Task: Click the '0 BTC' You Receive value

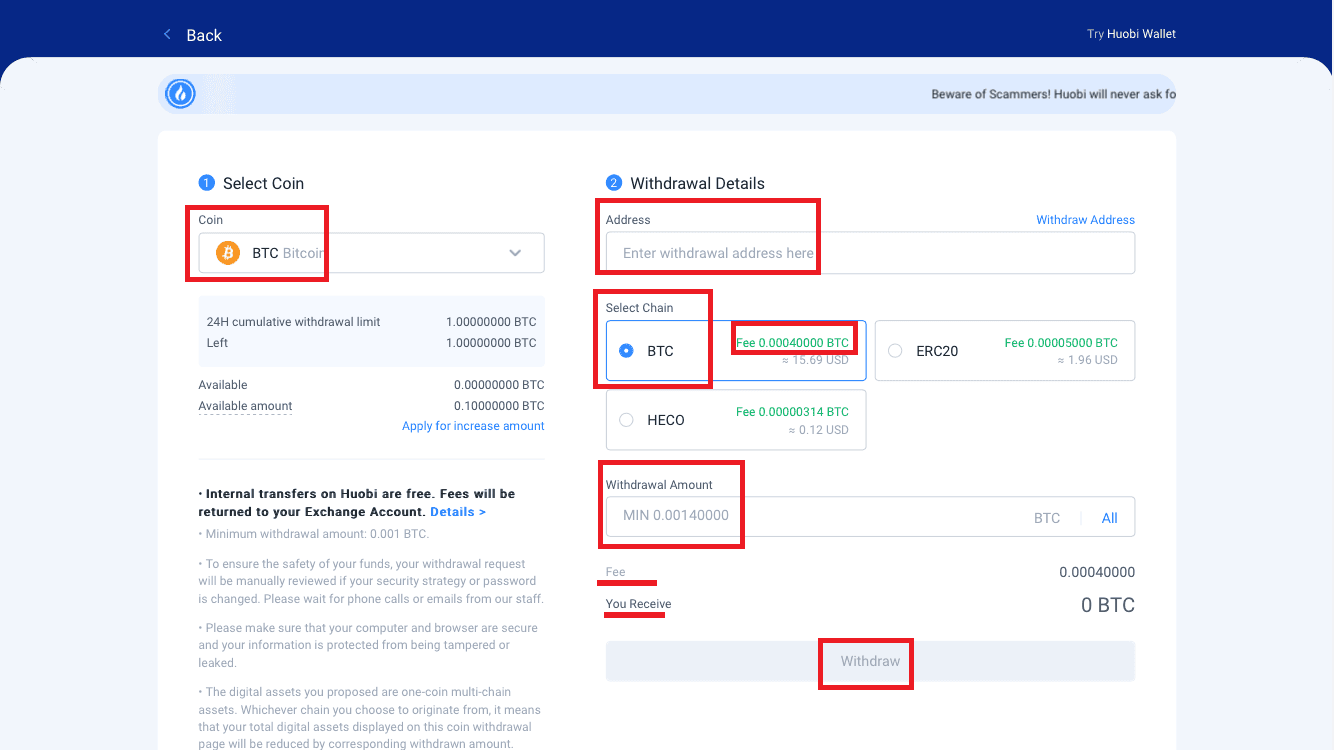Action: point(1108,605)
